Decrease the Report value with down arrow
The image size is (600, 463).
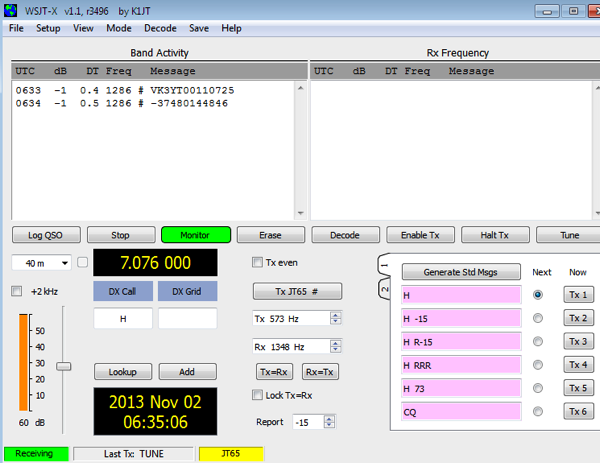[x=329, y=425]
